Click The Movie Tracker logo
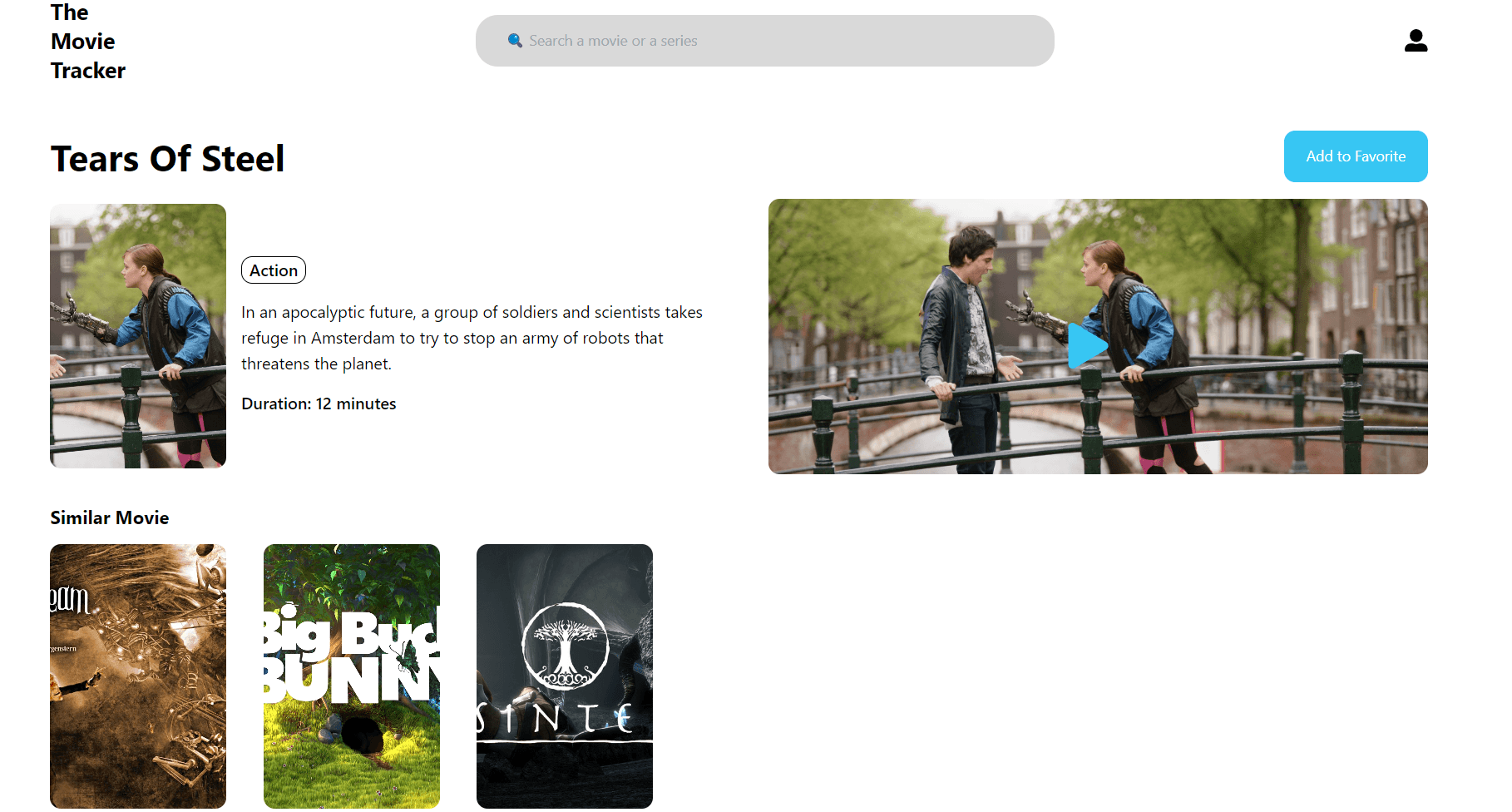This screenshot has height=812, width=1512. click(87, 42)
